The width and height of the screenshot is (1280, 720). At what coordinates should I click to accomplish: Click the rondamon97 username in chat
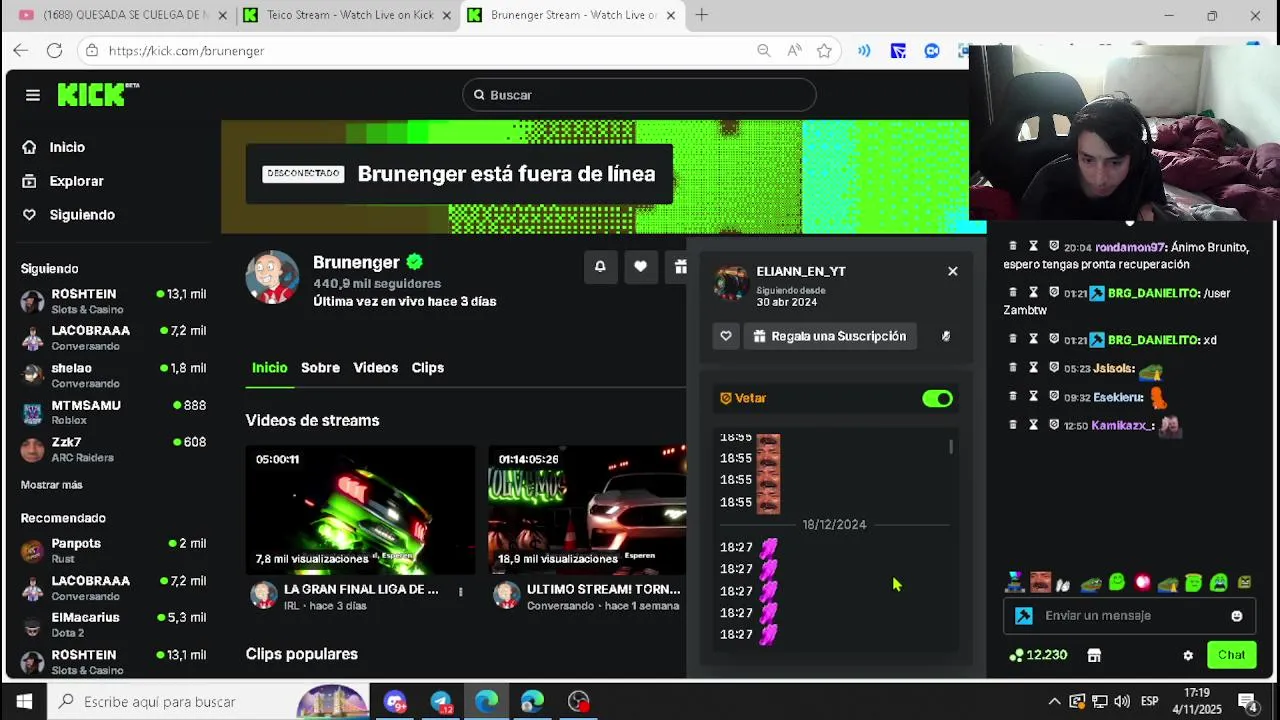pos(1130,247)
